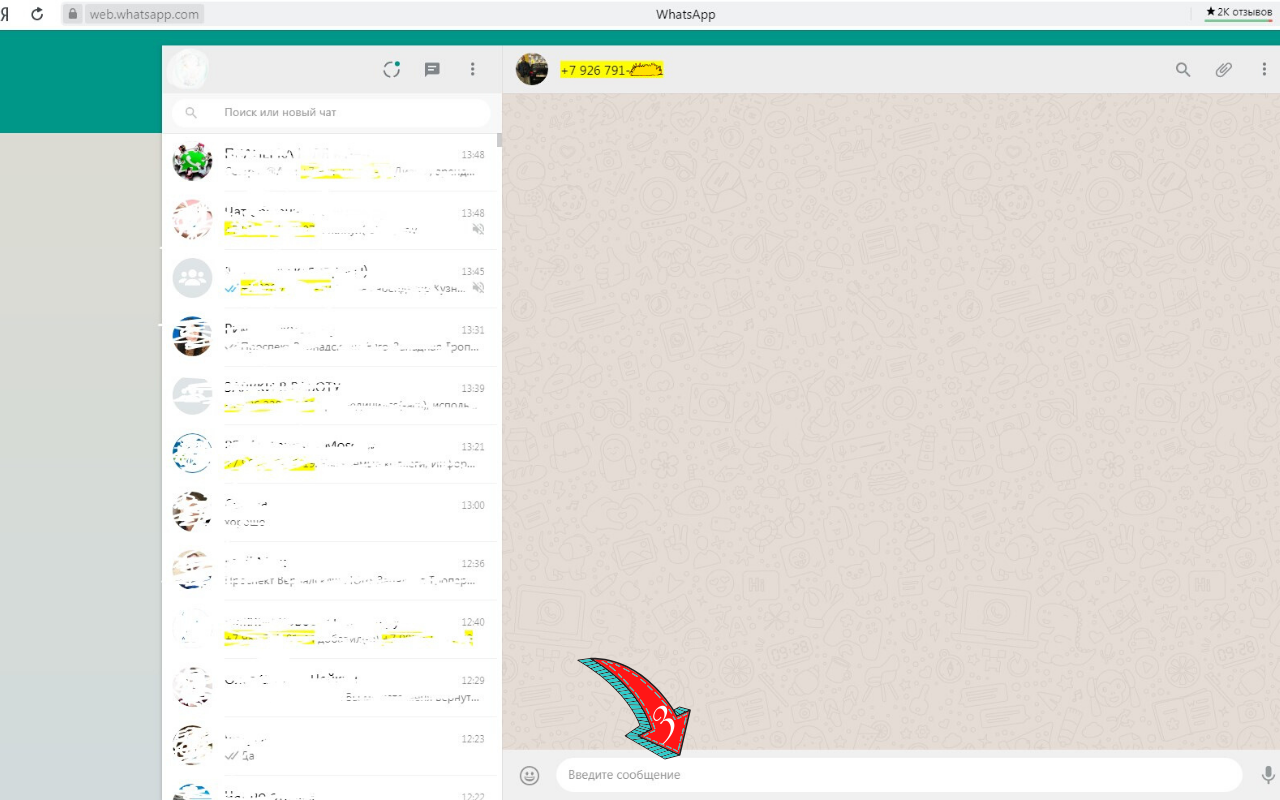Click the 'Введите сообщение' message box
The height and width of the screenshot is (800, 1280).
[x=899, y=775]
